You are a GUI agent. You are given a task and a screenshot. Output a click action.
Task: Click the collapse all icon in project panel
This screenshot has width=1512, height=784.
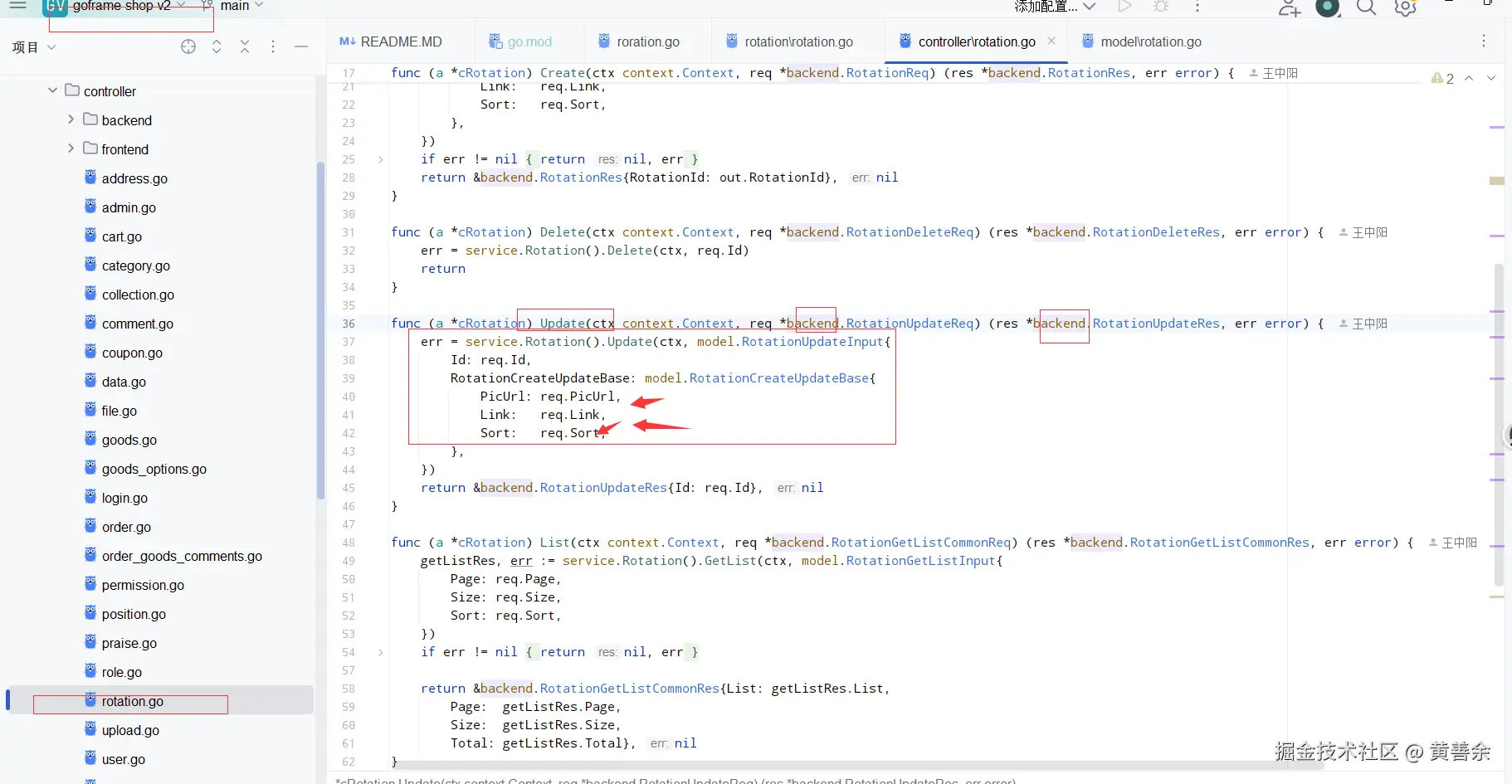coord(245,46)
